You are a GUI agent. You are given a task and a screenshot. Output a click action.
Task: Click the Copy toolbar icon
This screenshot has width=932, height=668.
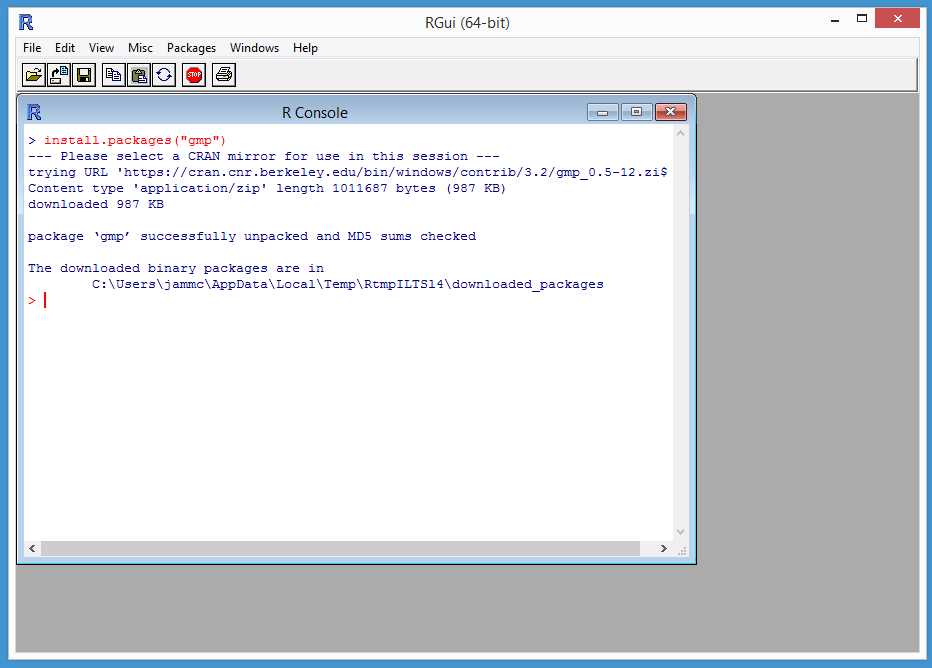(114, 75)
